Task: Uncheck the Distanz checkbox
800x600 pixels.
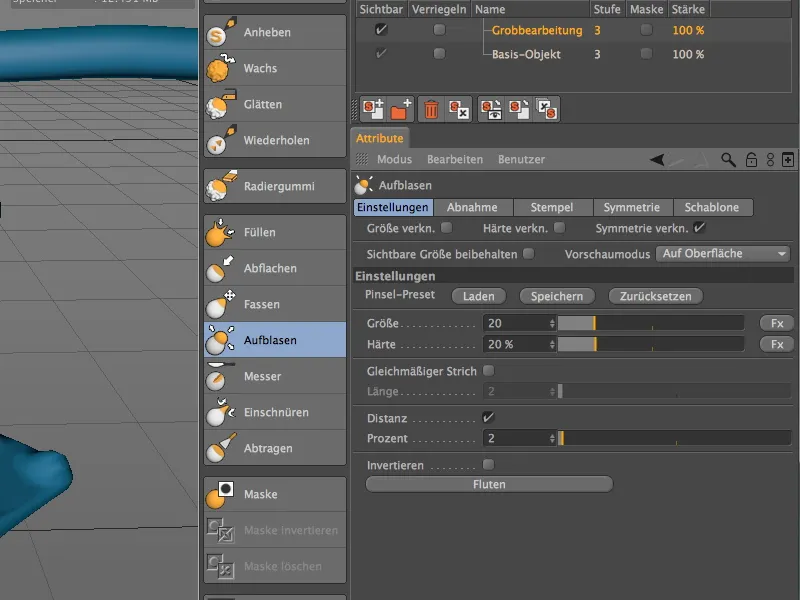Action: [488, 417]
